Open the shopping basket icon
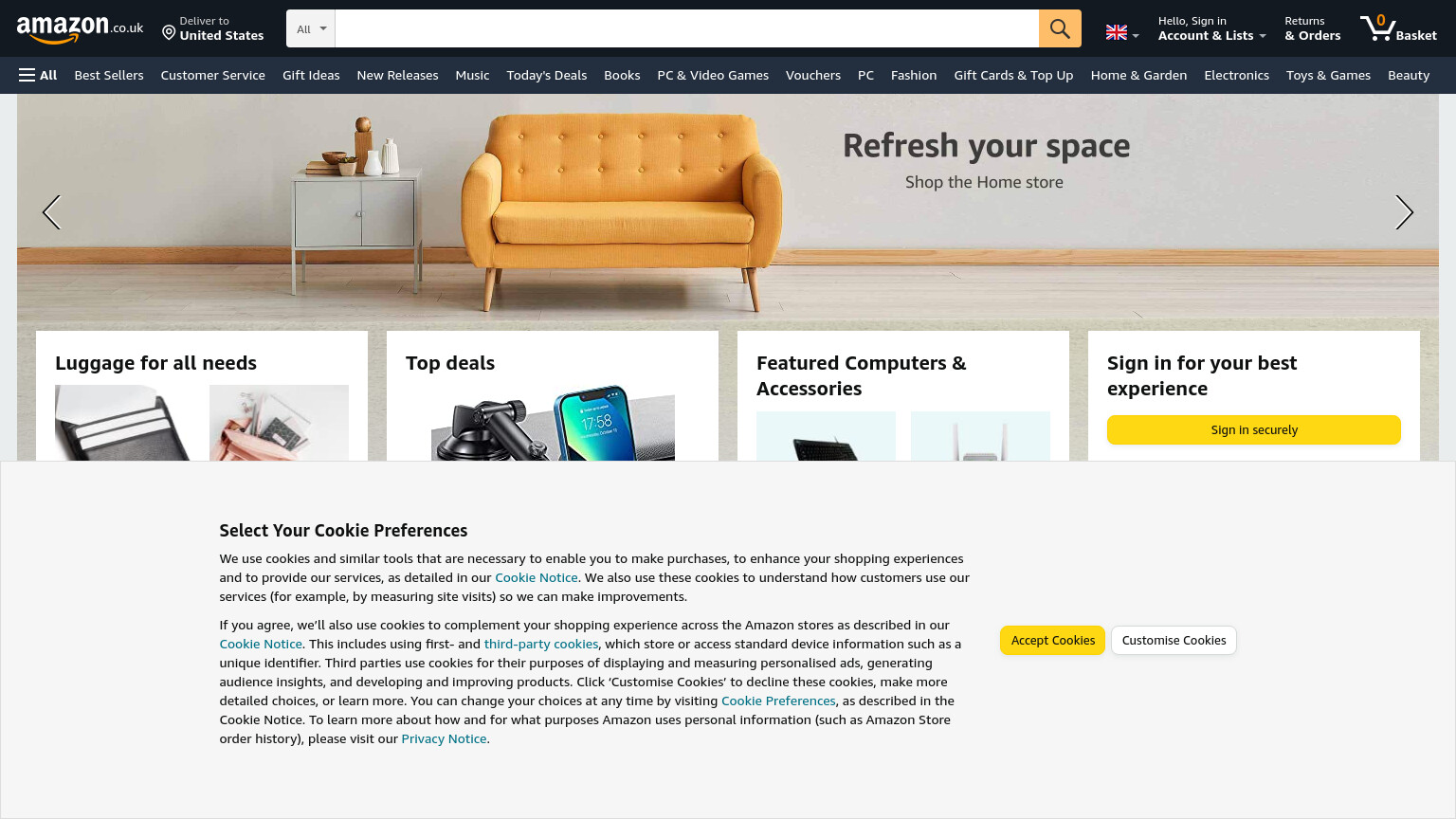This screenshot has width=1456, height=819. 1398,28
